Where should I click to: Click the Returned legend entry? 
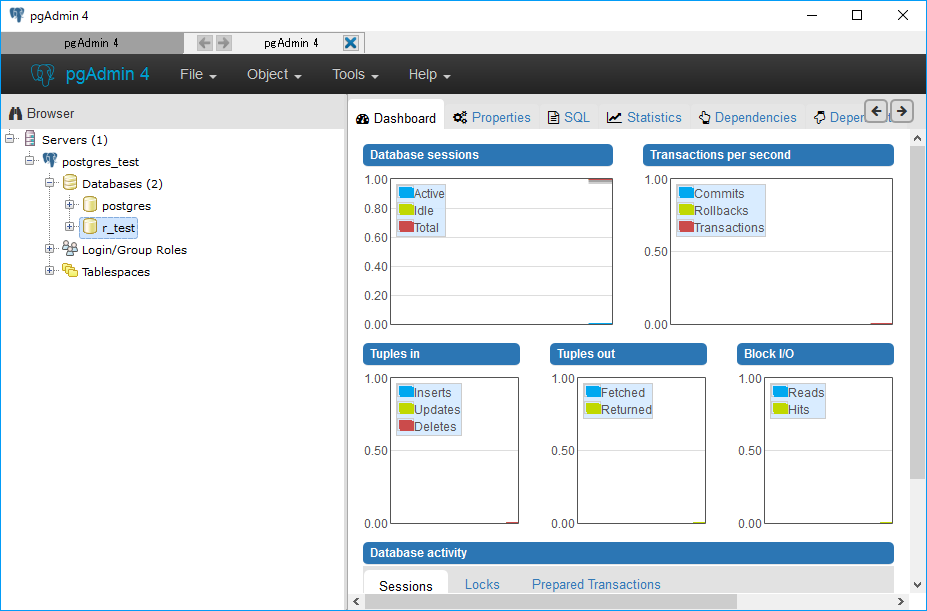coord(618,409)
